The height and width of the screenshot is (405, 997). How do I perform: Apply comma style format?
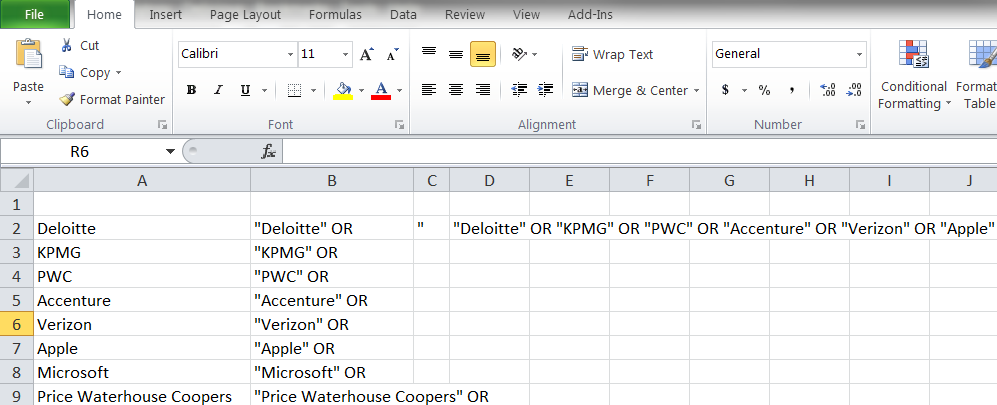[792, 90]
